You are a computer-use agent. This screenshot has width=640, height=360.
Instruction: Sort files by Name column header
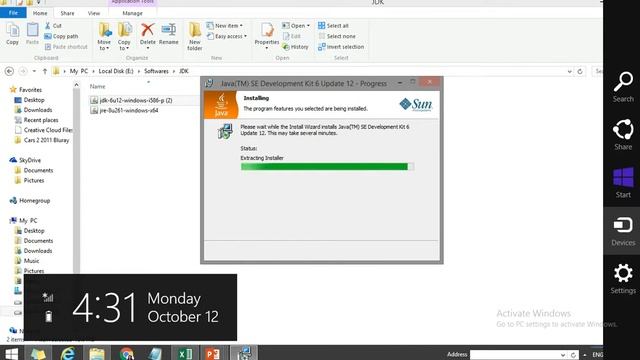[x=98, y=87]
